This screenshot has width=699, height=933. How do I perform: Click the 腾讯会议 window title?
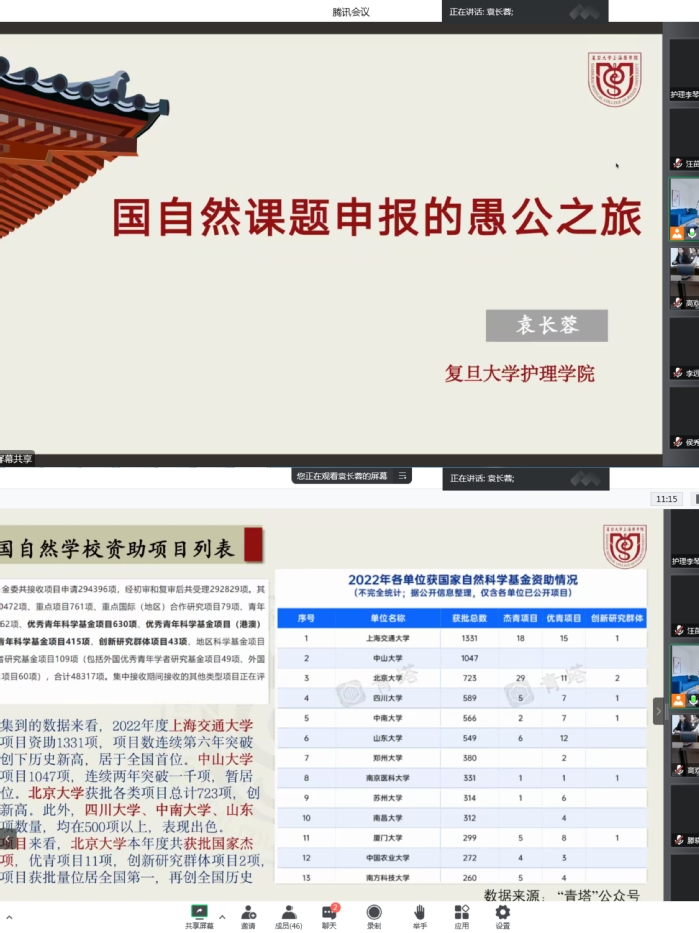click(x=350, y=12)
